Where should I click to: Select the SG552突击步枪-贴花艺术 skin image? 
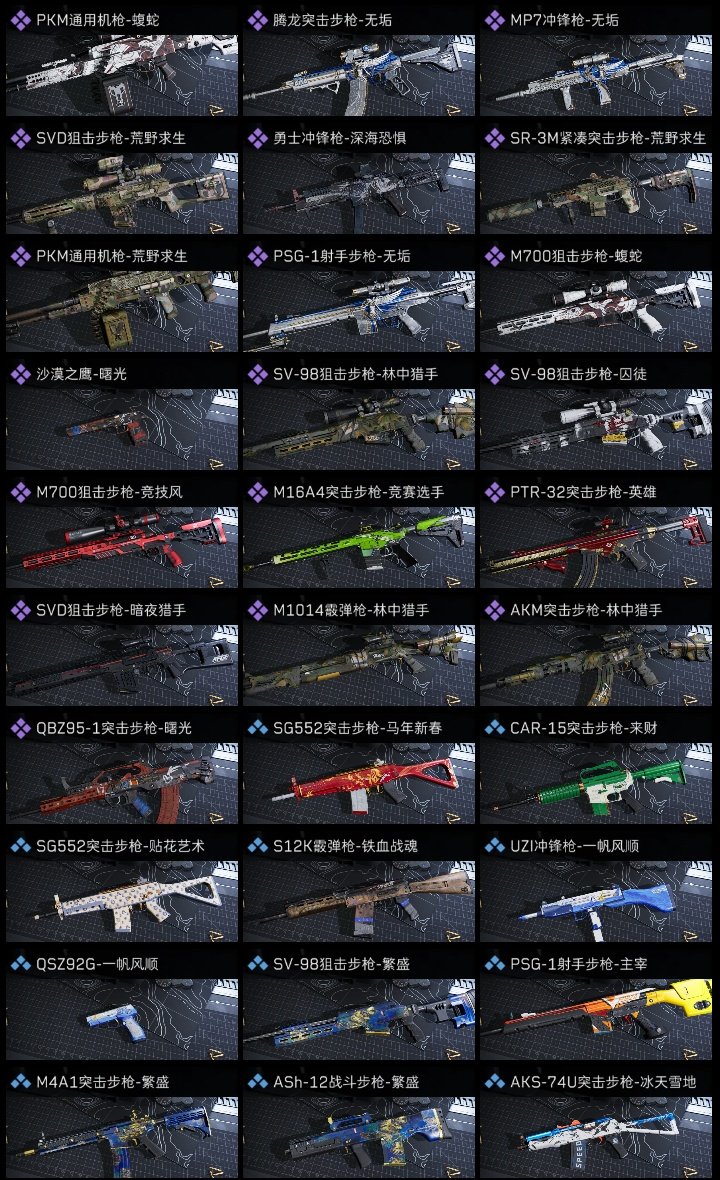point(123,901)
